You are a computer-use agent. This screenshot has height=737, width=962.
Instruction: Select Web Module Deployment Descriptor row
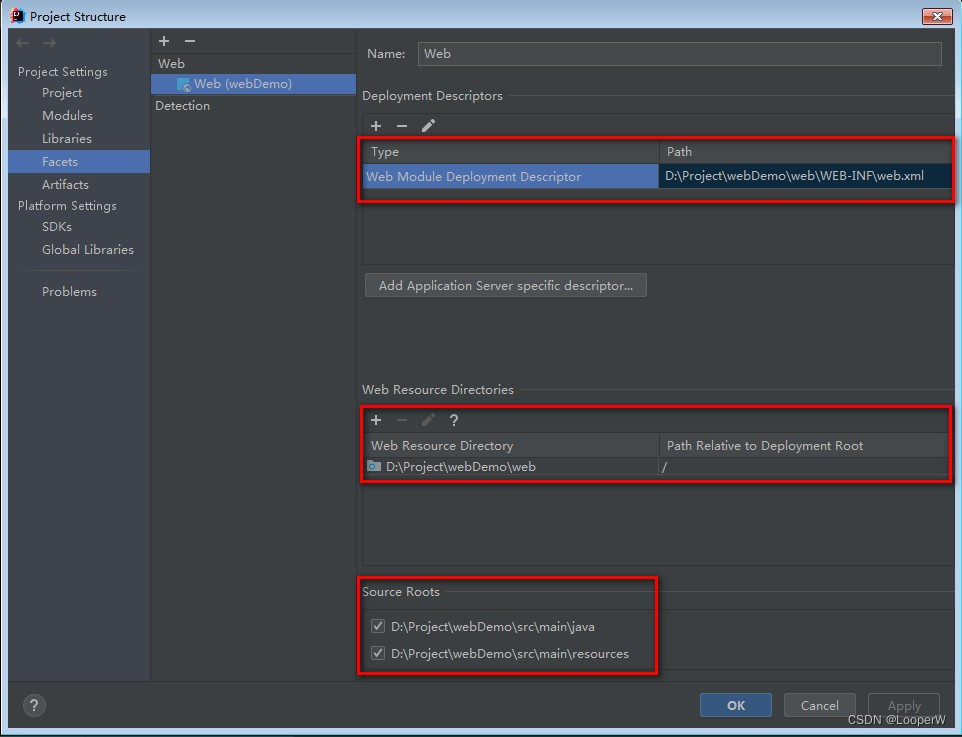(510, 176)
